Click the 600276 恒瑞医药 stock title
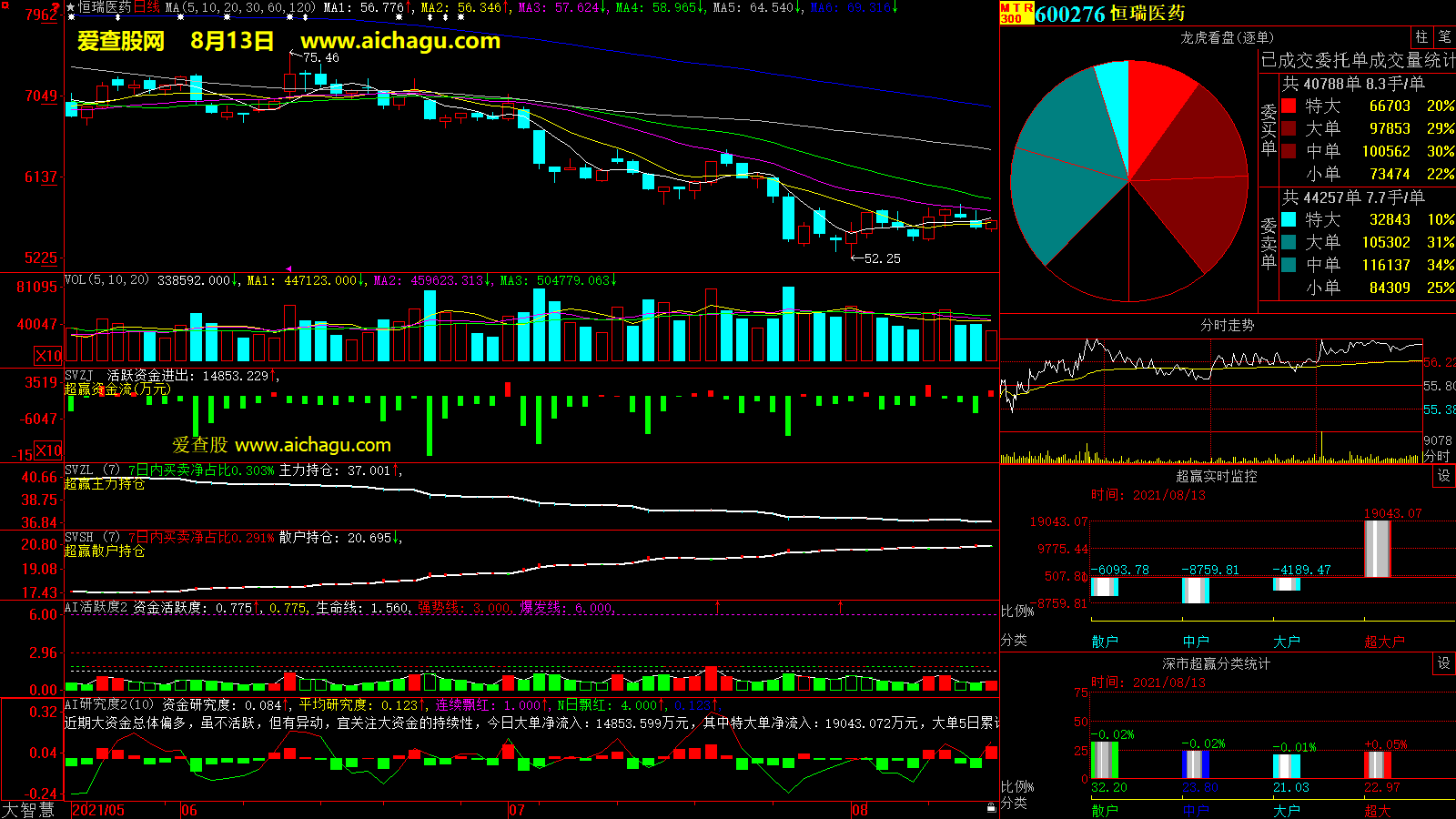The height and width of the screenshot is (819, 1456). [x=1109, y=14]
